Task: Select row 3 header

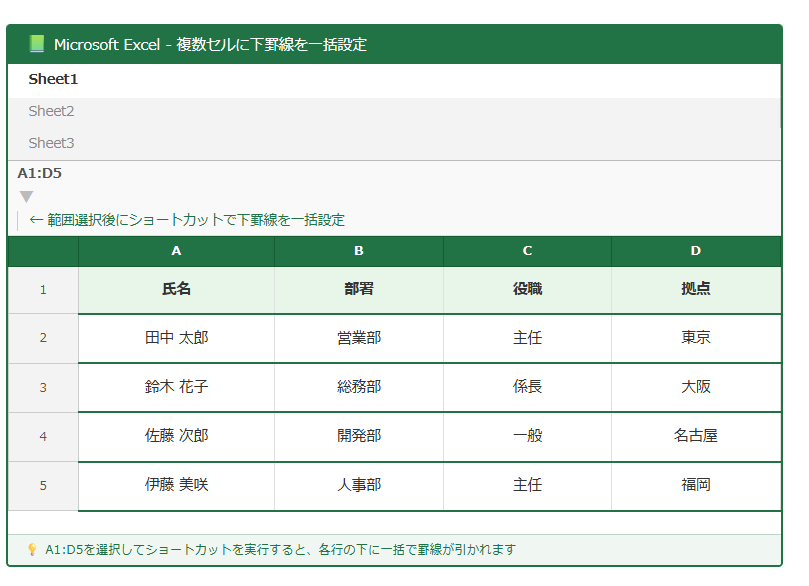Action: [x=43, y=387]
